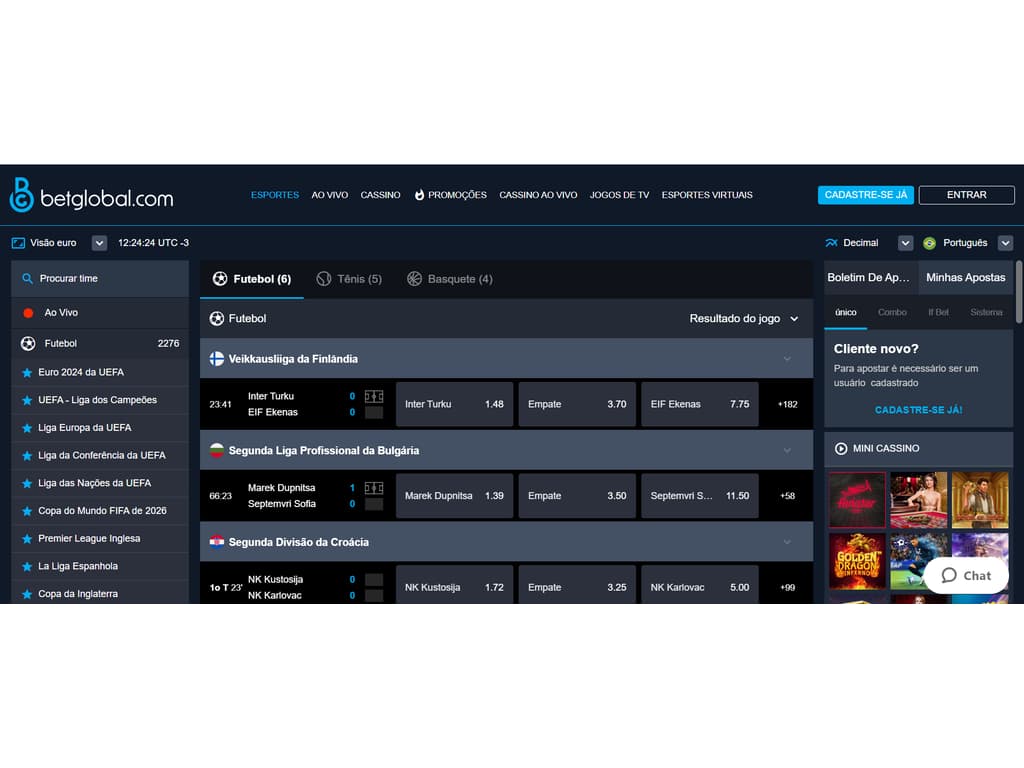1024x768 pixels.
Task: Click the Cadastre-se Já header button
Action: [x=865, y=195]
